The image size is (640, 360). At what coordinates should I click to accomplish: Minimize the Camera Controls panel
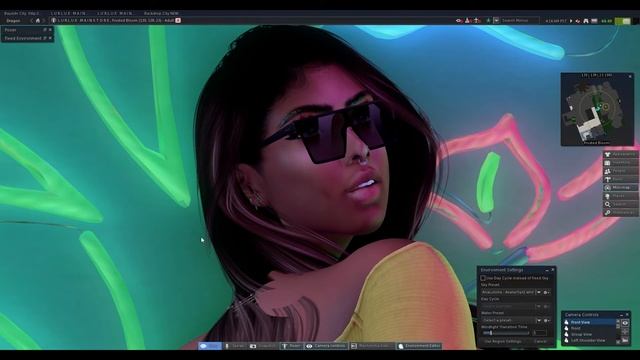[x=622, y=315]
